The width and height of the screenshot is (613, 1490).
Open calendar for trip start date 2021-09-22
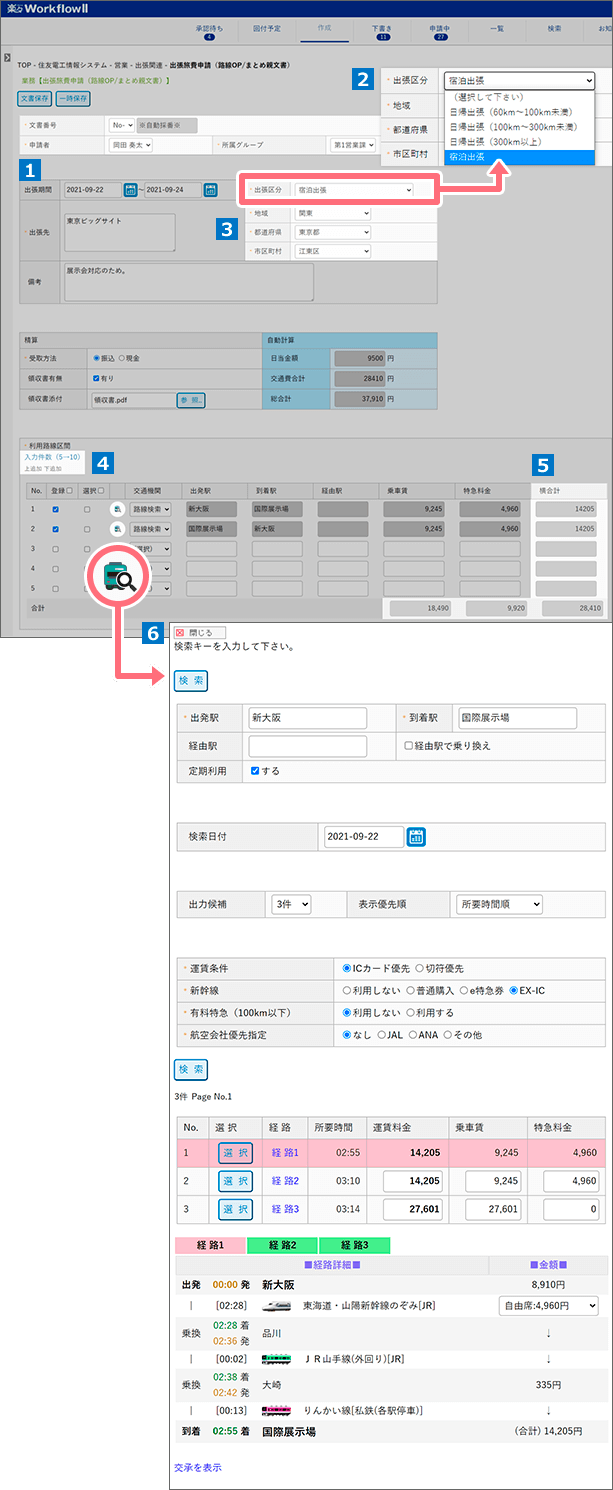130,190
